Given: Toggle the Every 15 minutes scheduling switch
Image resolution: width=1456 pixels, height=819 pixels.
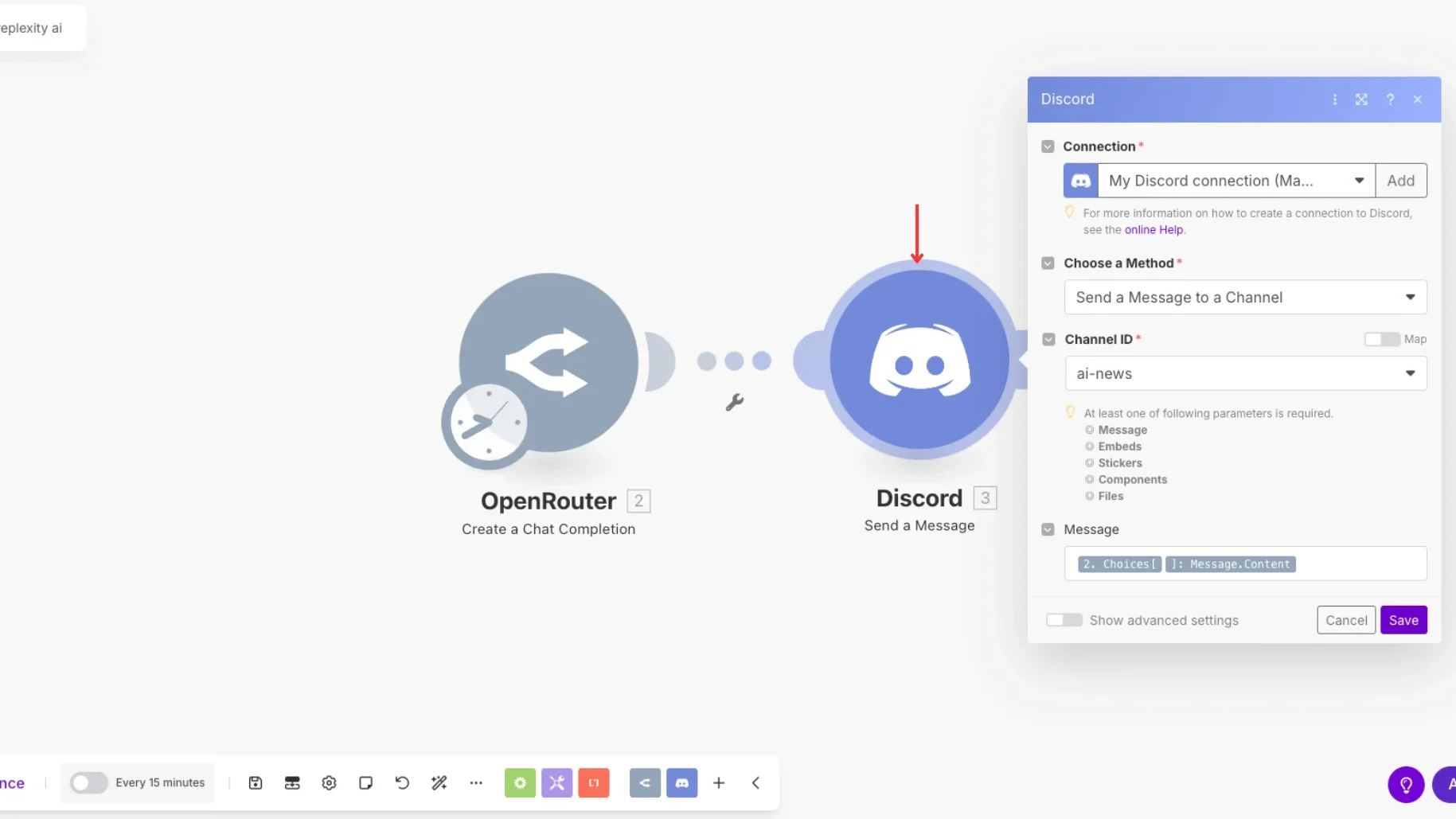Looking at the screenshot, I should point(88,782).
